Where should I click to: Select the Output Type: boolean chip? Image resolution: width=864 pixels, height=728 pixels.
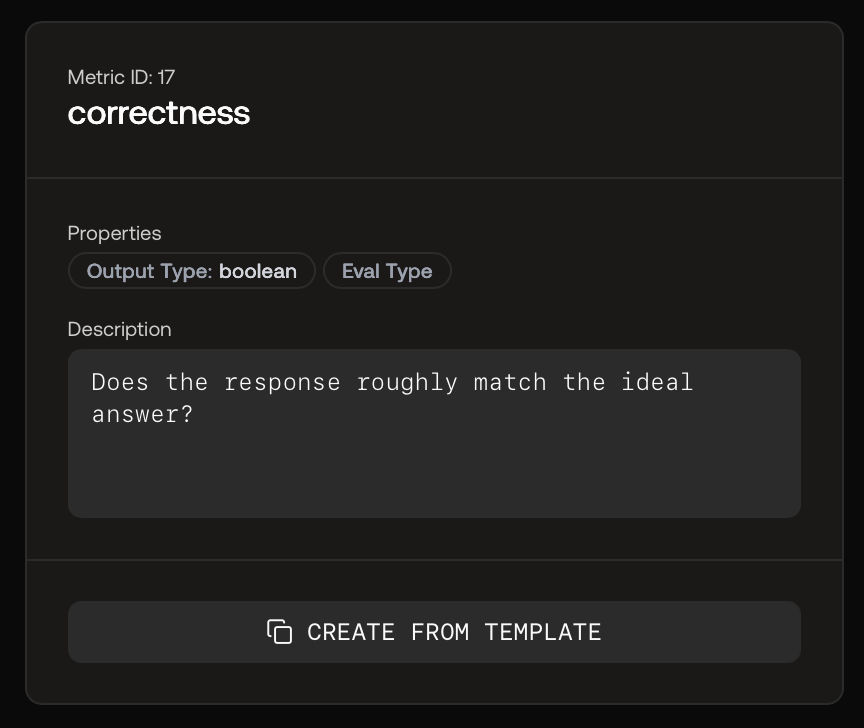[x=192, y=271]
